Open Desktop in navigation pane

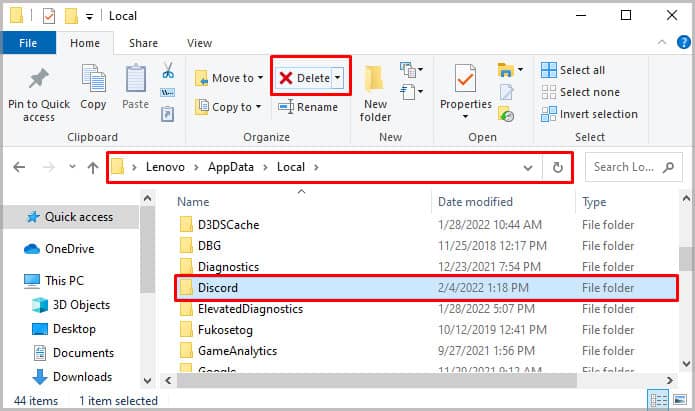point(64,329)
